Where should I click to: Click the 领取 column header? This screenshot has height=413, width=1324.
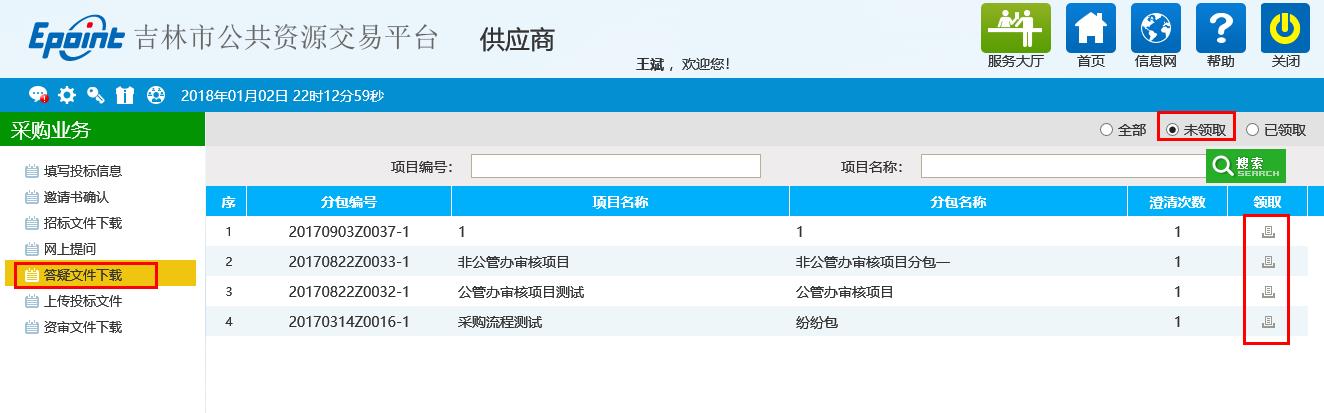(1268, 202)
